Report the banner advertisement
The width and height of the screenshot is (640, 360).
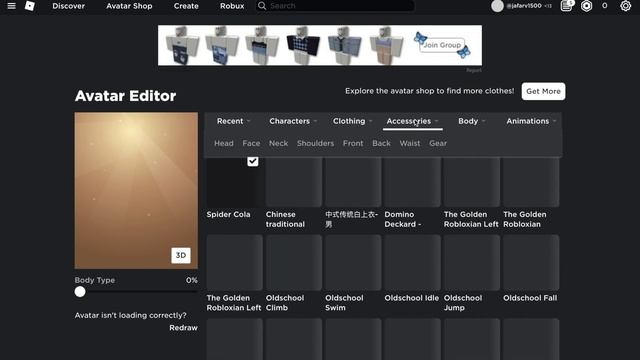[474, 70]
